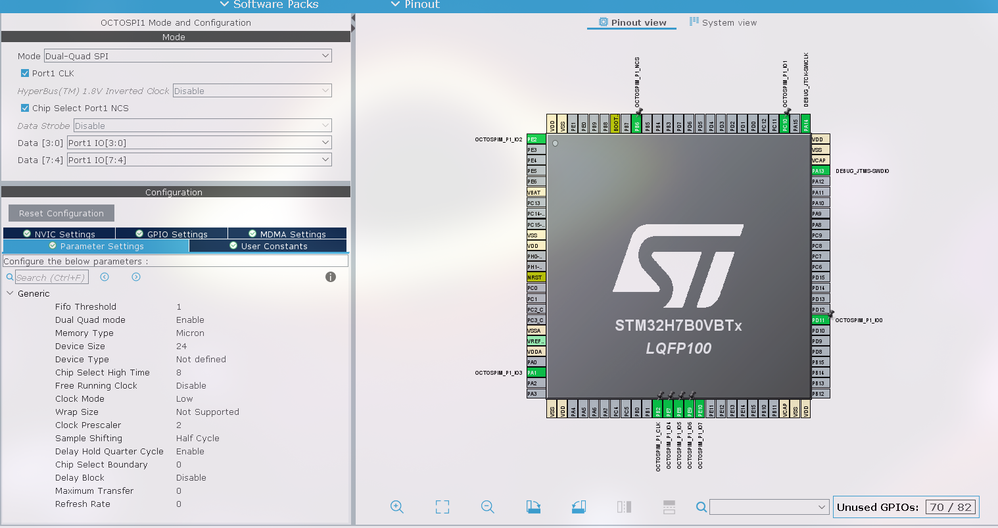998x528 pixels.
Task: Select the Device Type Not defined value
Action: 201,359
